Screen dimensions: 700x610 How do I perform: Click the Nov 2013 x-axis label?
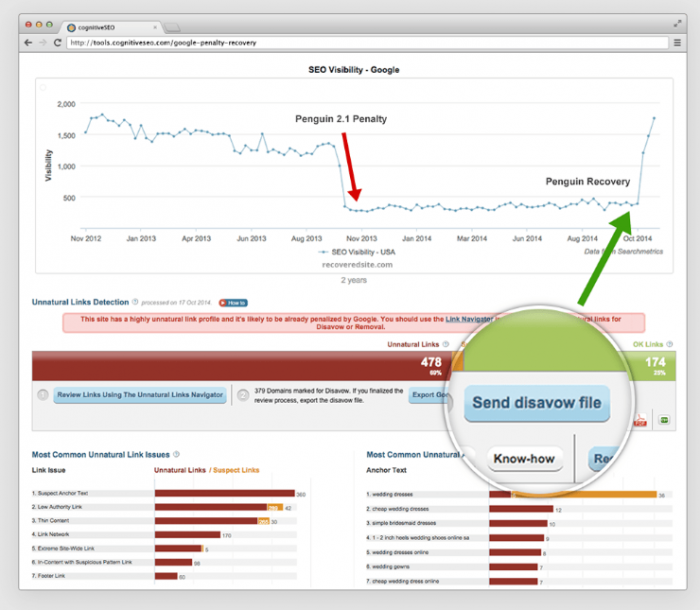tap(362, 238)
